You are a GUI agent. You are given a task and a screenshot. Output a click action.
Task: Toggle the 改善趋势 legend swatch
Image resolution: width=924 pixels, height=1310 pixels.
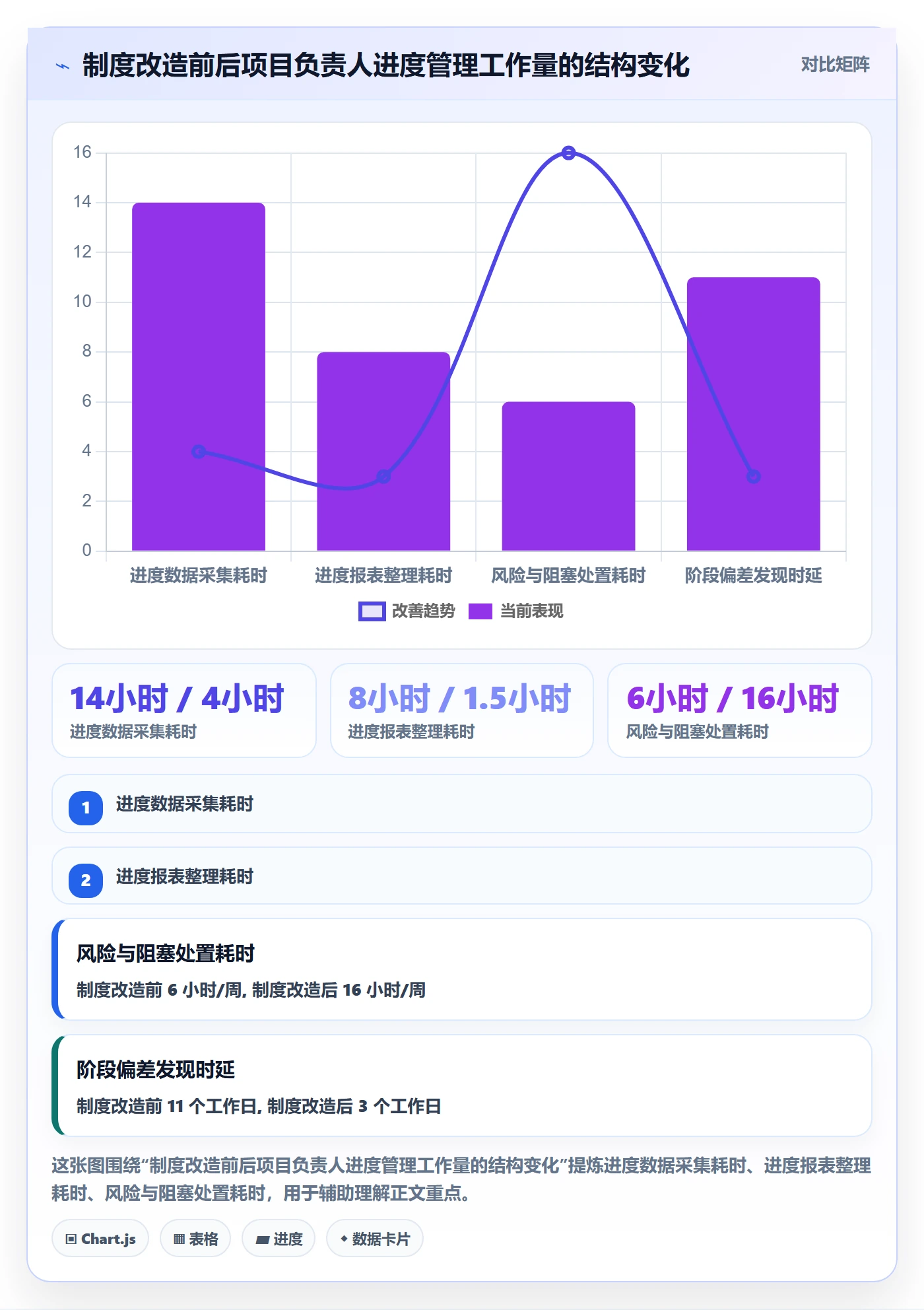pos(372,611)
